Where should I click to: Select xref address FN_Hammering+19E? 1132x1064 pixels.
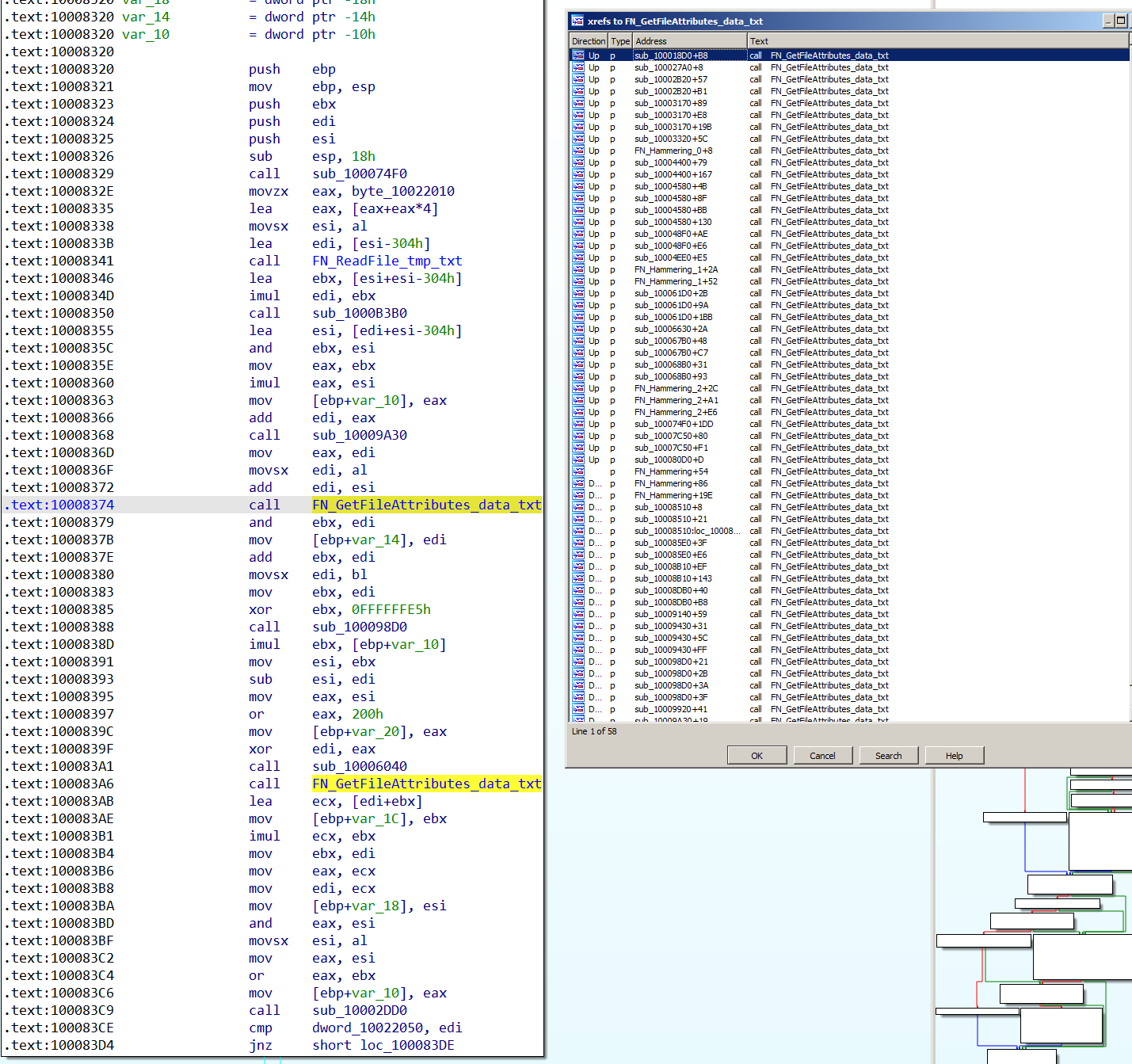click(x=673, y=495)
